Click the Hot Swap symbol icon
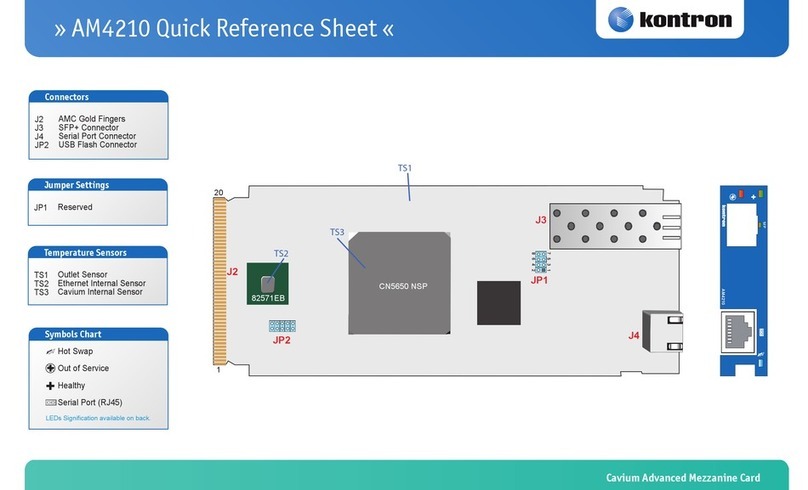Viewport: 808px width, 490px height. pos(50,351)
